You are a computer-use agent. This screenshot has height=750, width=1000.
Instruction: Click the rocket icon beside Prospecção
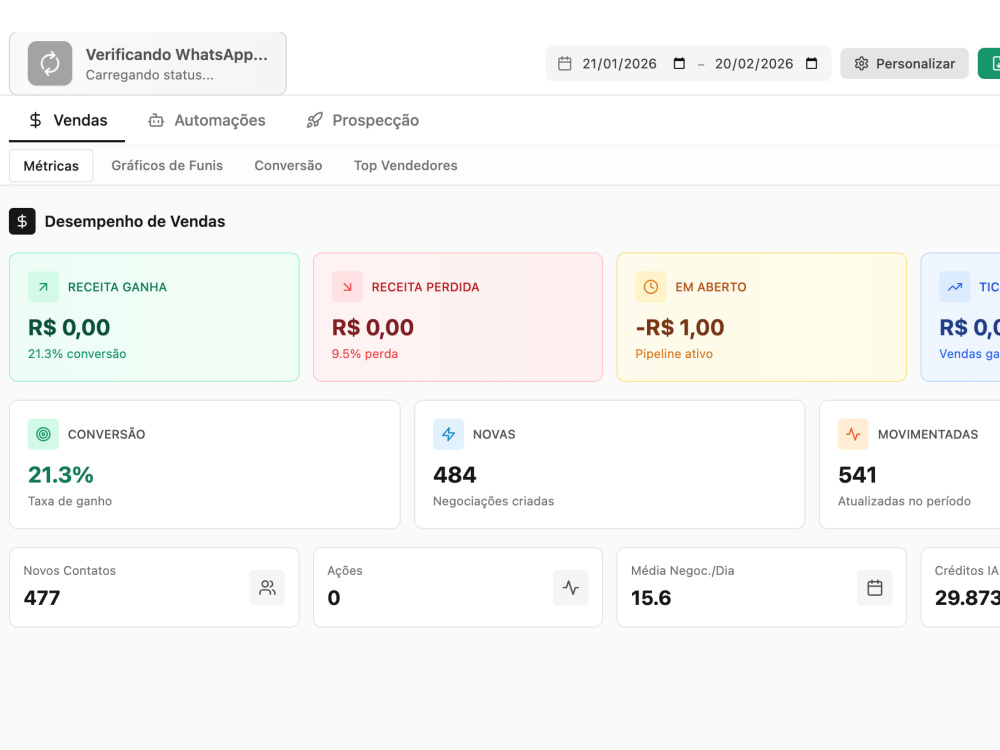click(314, 121)
